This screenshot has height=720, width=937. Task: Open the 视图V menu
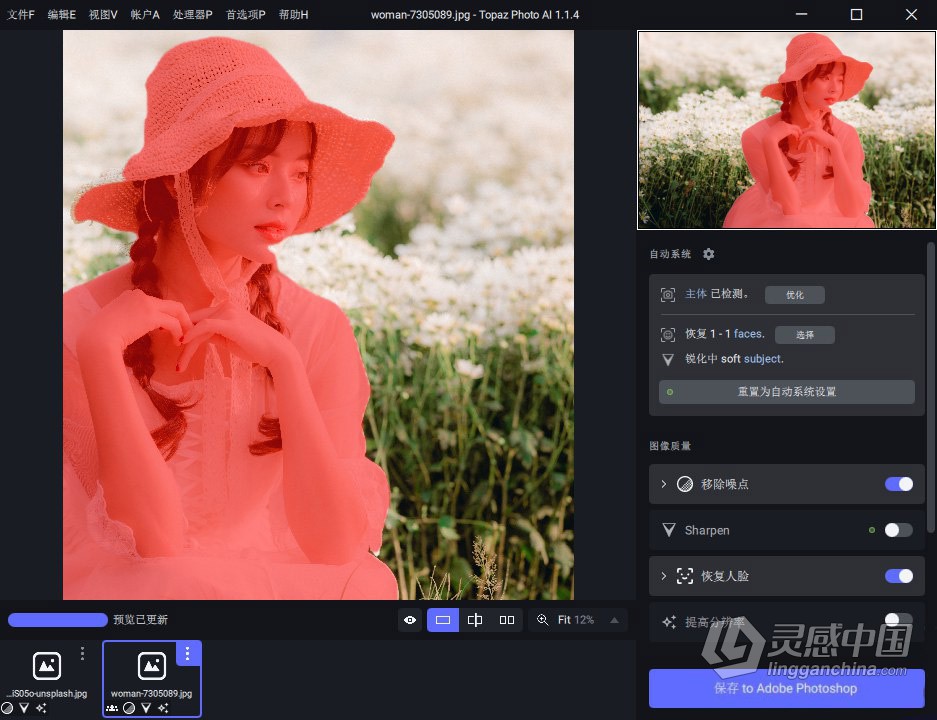coord(103,14)
